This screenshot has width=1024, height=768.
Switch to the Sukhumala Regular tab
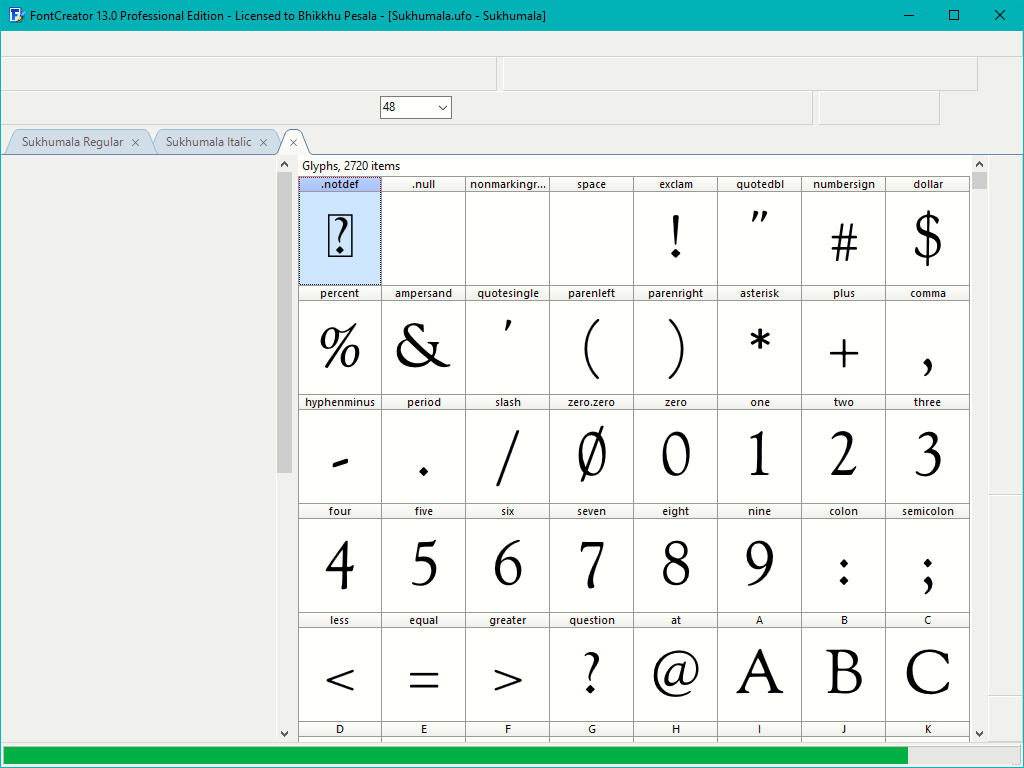point(72,142)
